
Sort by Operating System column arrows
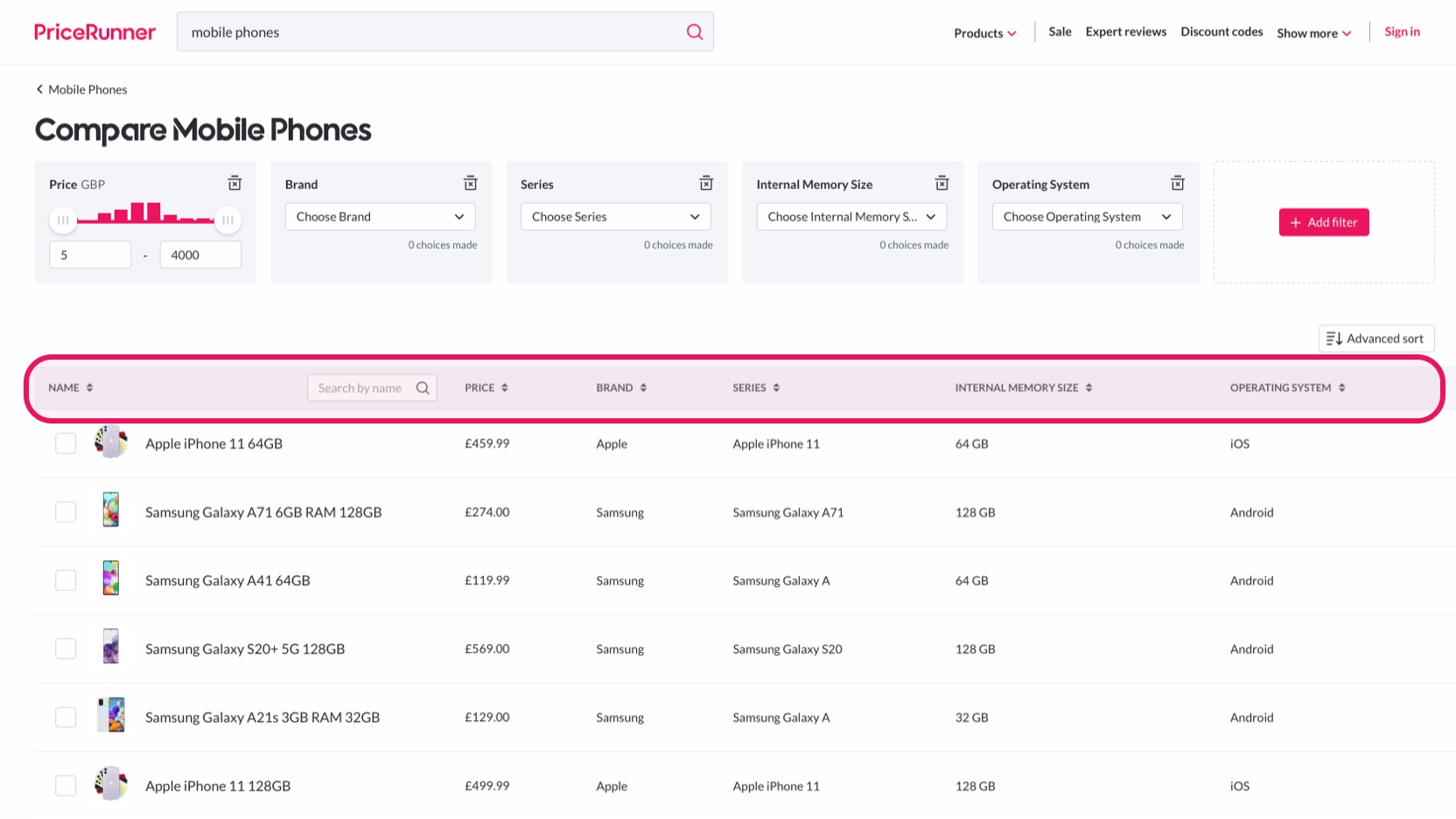(x=1341, y=388)
